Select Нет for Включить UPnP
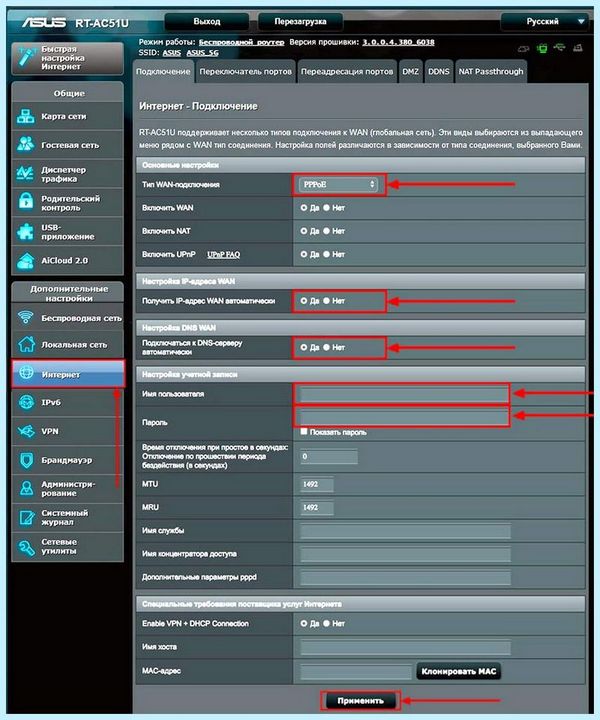 pos(326,254)
